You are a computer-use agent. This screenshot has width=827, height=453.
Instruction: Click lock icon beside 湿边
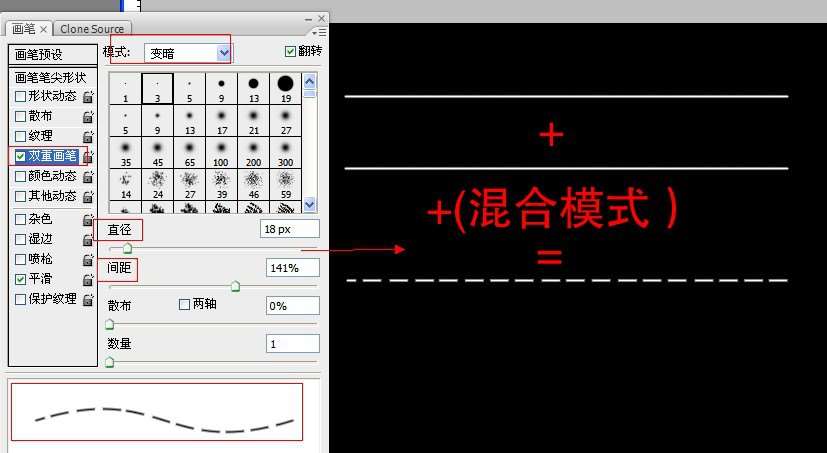89,239
